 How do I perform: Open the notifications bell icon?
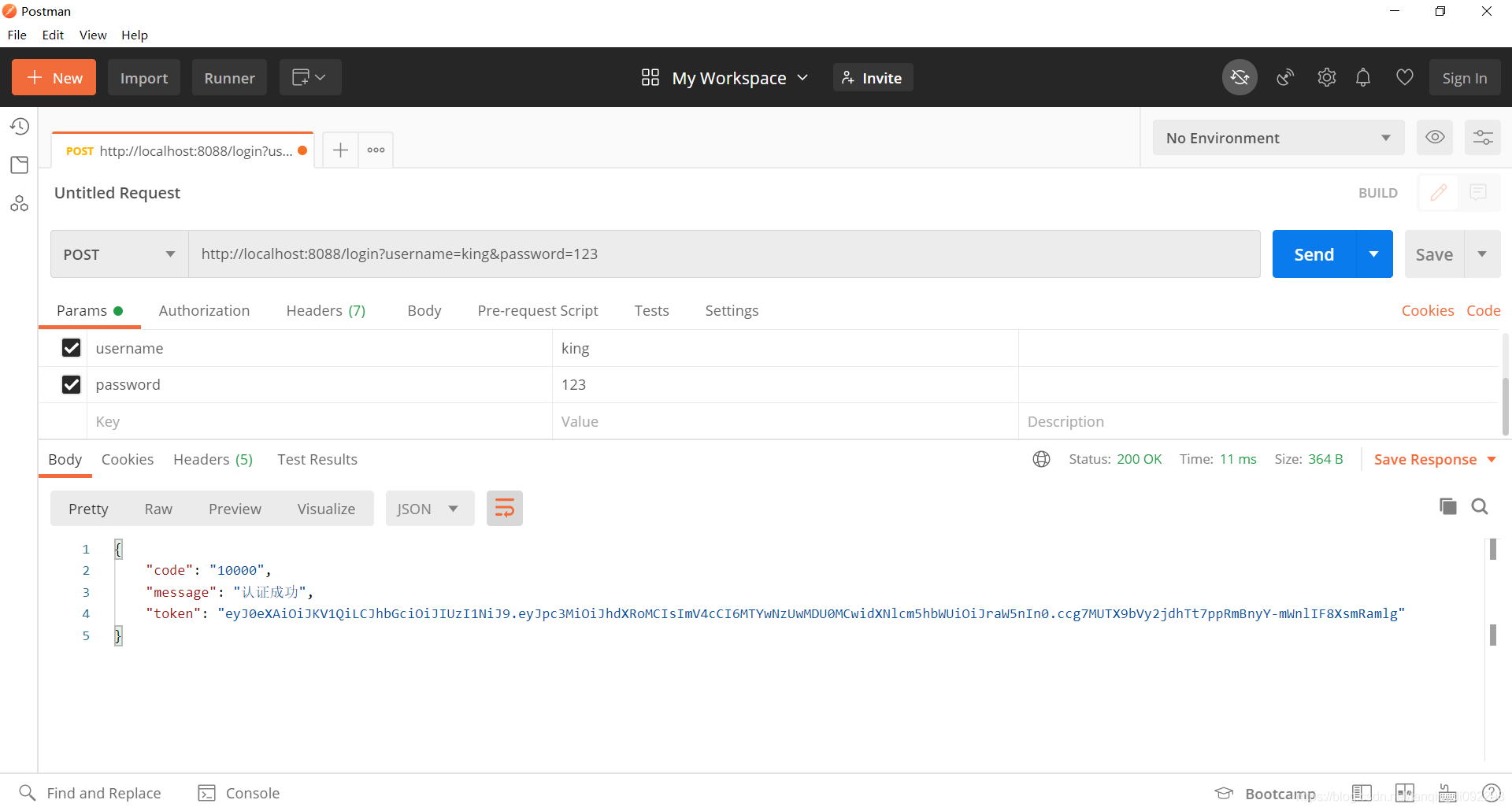[x=1363, y=77]
